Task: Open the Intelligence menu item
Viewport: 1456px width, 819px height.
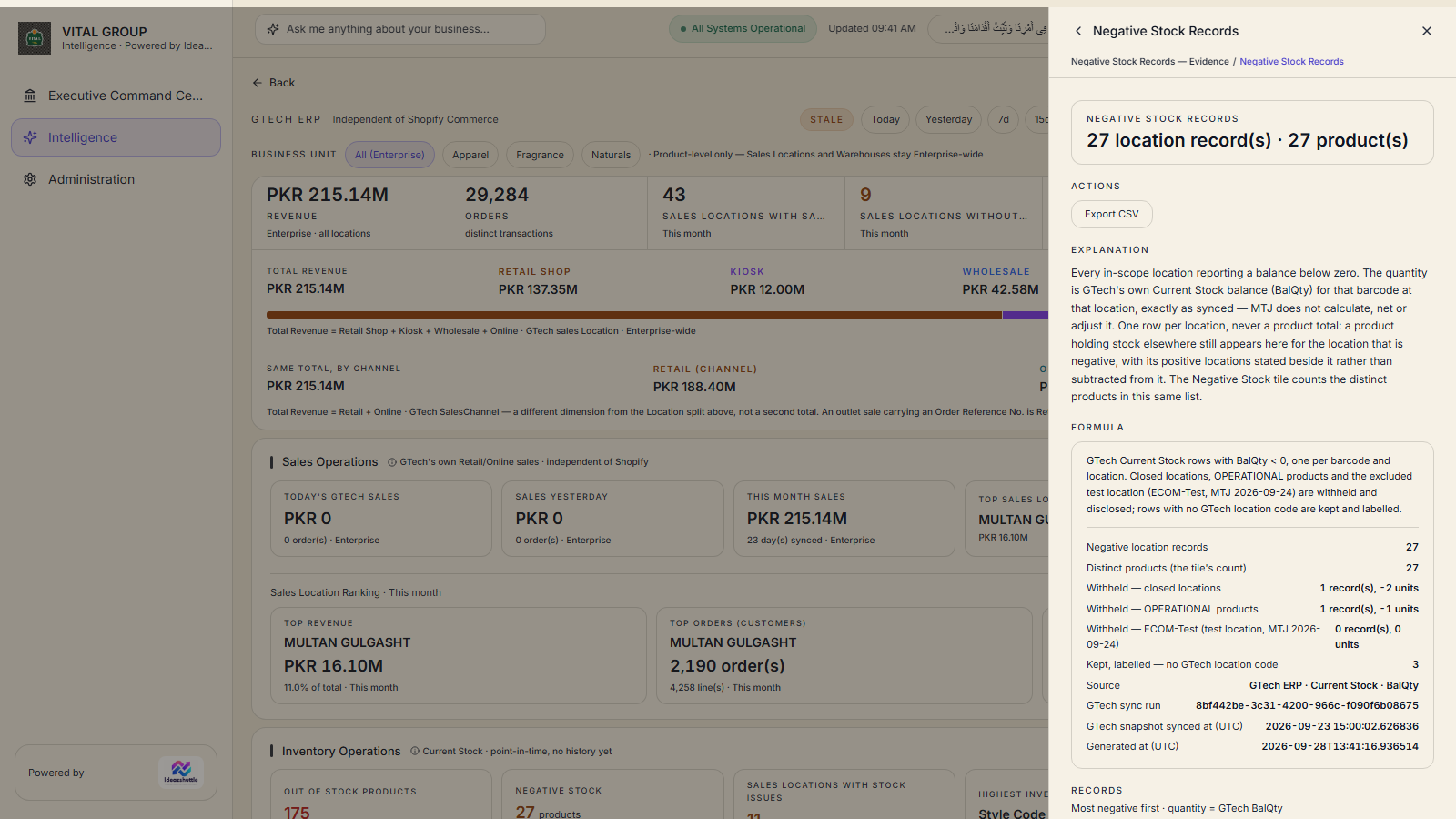Action: 116,137
